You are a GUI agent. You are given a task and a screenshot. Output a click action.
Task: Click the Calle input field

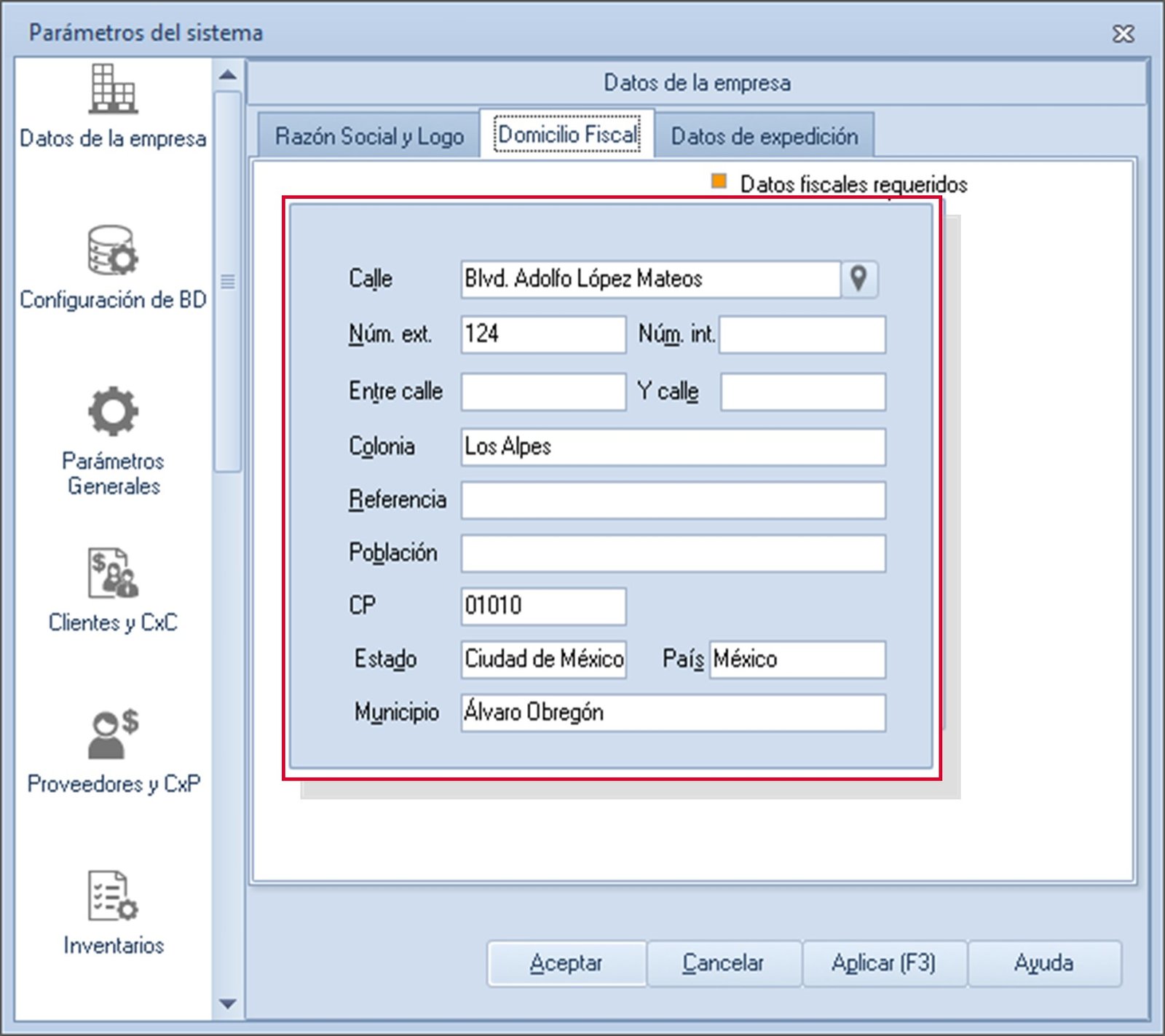pyautogui.click(x=651, y=279)
